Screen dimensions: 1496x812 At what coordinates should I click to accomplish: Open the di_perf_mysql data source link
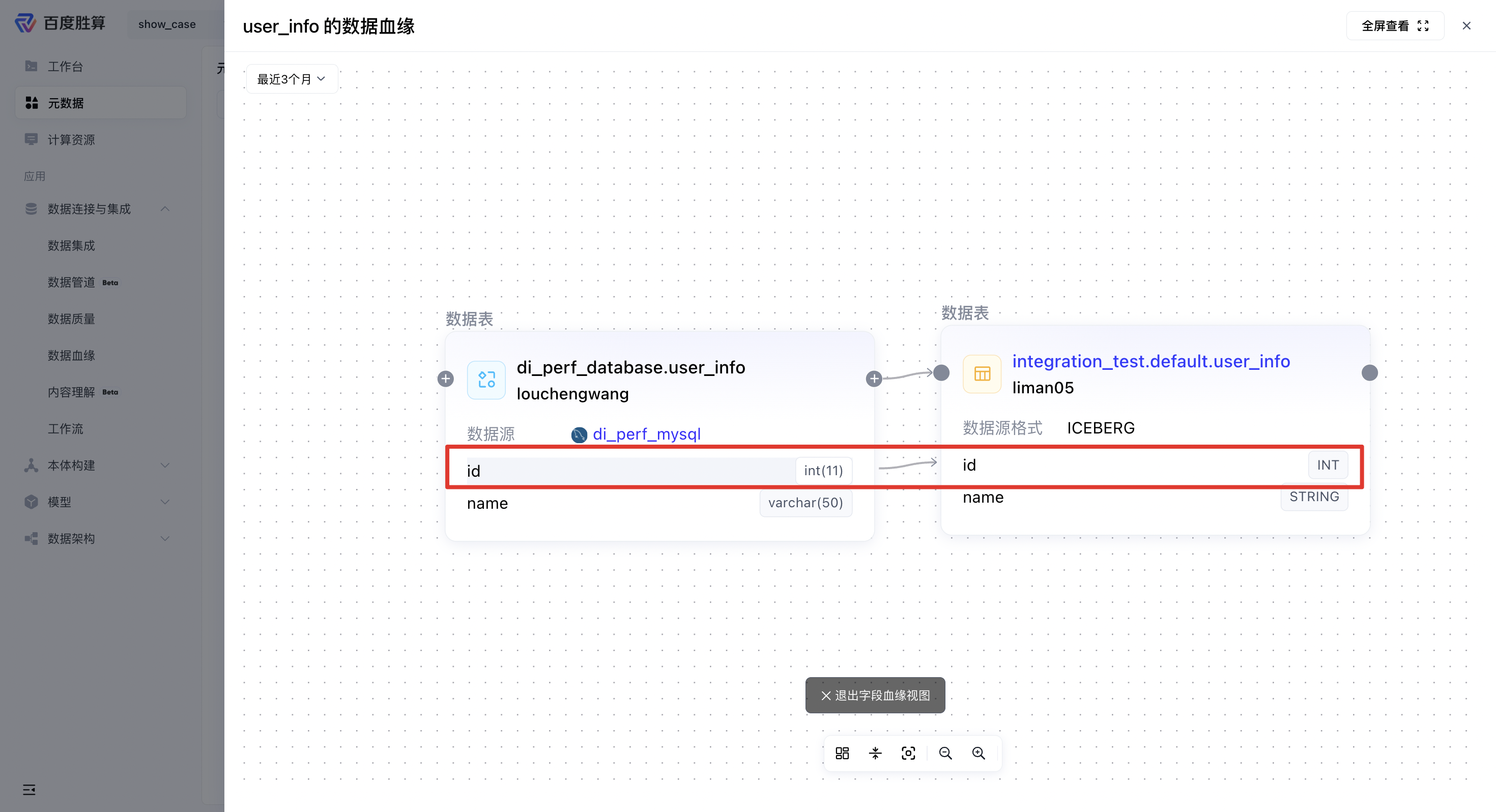(x=646, y=434)
